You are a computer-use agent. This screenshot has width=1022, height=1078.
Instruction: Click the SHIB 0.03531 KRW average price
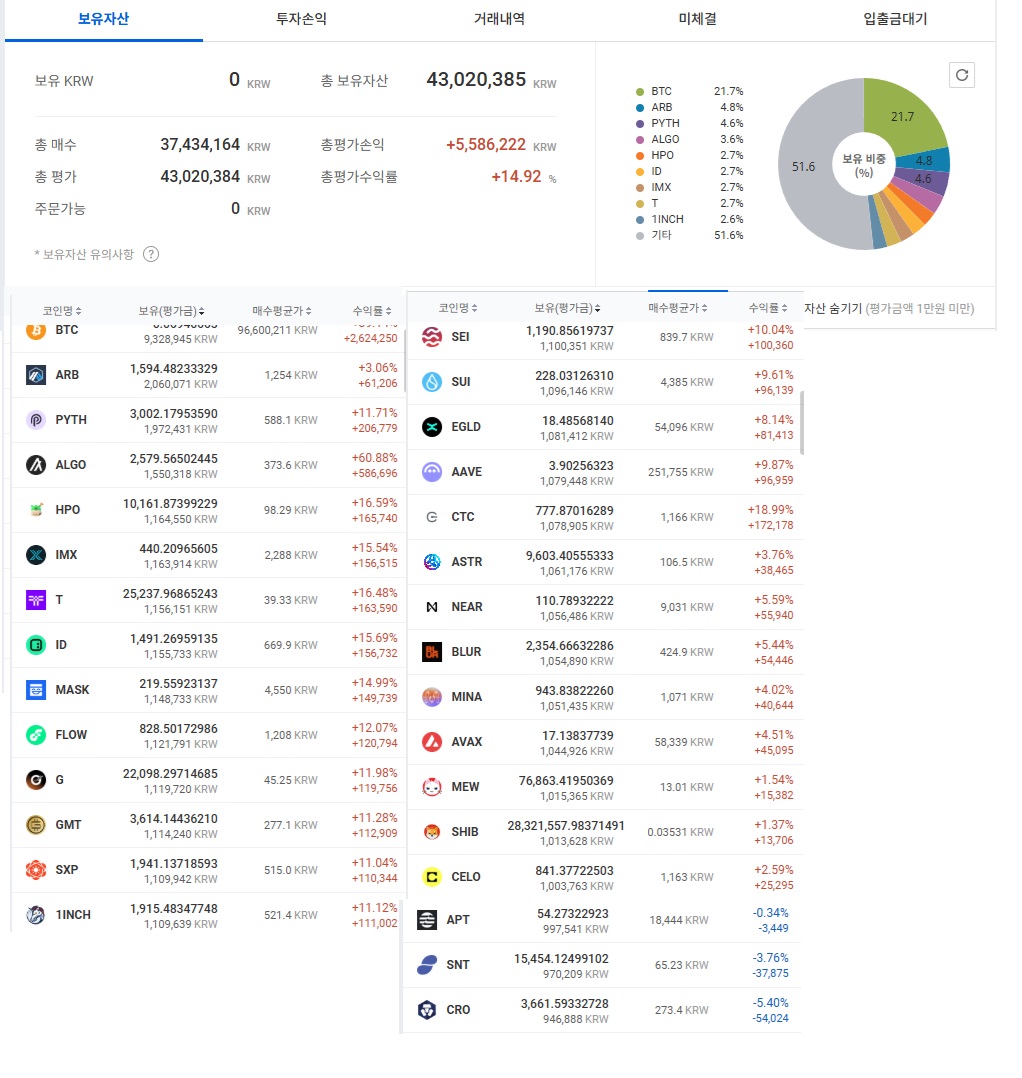(680, 832)
